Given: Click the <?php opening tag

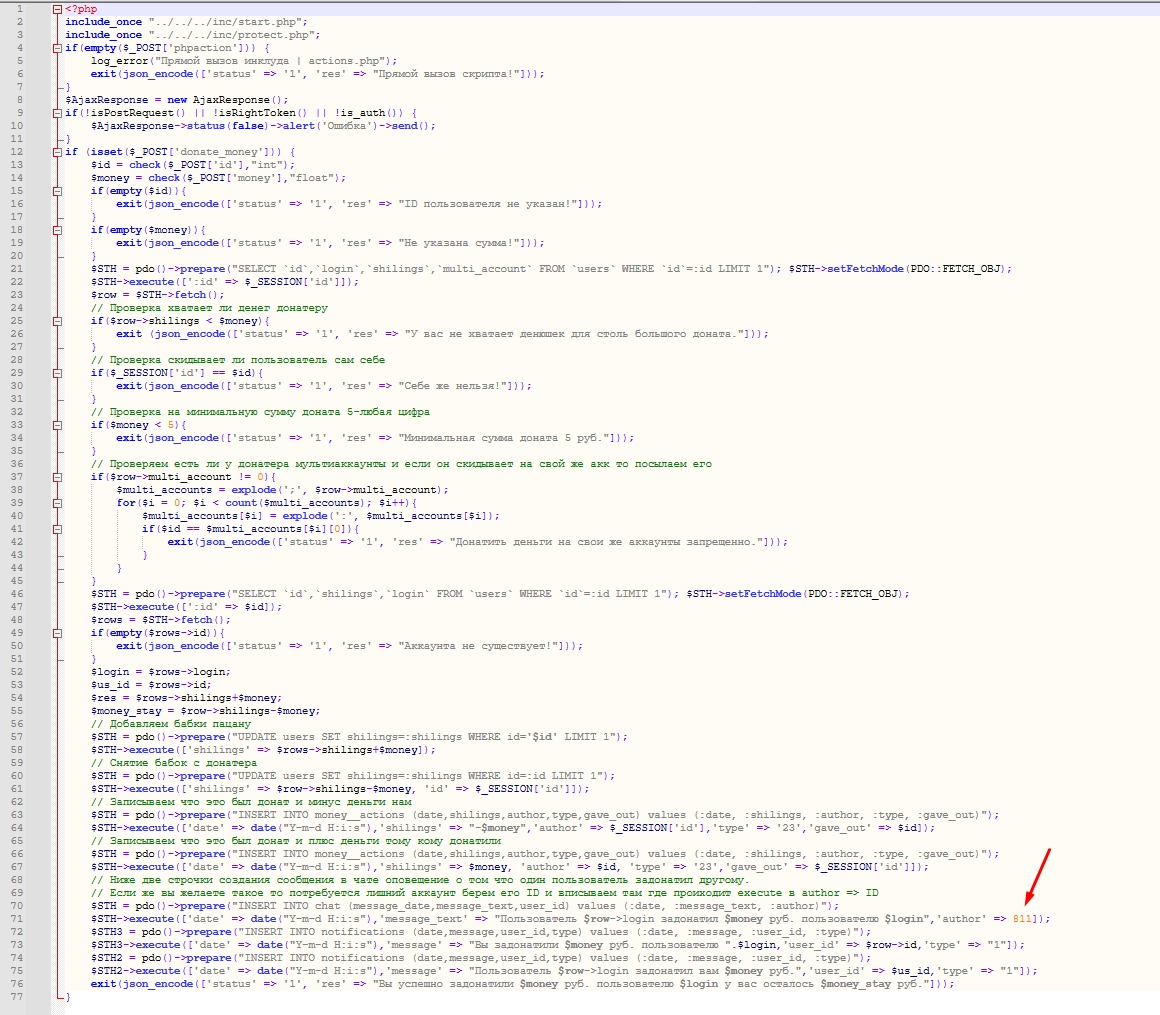Looking at the screenshot, I should pyautogui.click(x=81, y=9).
